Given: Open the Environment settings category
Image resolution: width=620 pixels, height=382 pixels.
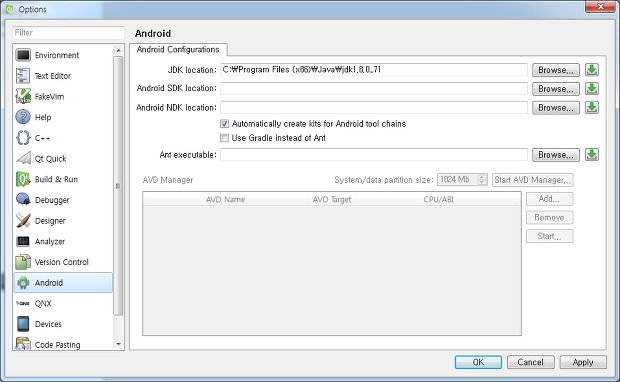Looking at the screenshot, I should pos(63,55).
